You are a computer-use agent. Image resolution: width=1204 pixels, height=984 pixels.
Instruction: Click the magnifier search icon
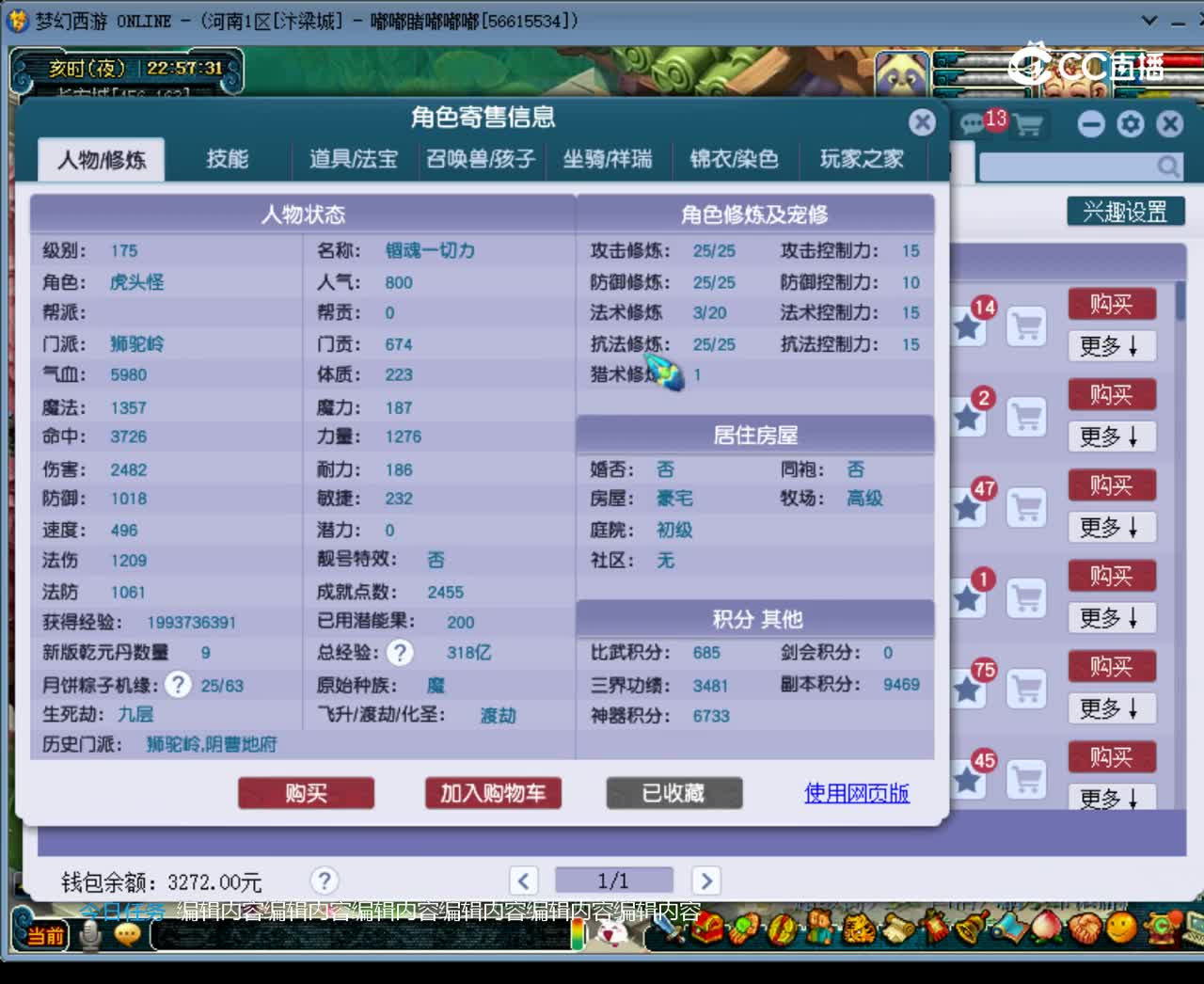click(x=1167, y=167)
